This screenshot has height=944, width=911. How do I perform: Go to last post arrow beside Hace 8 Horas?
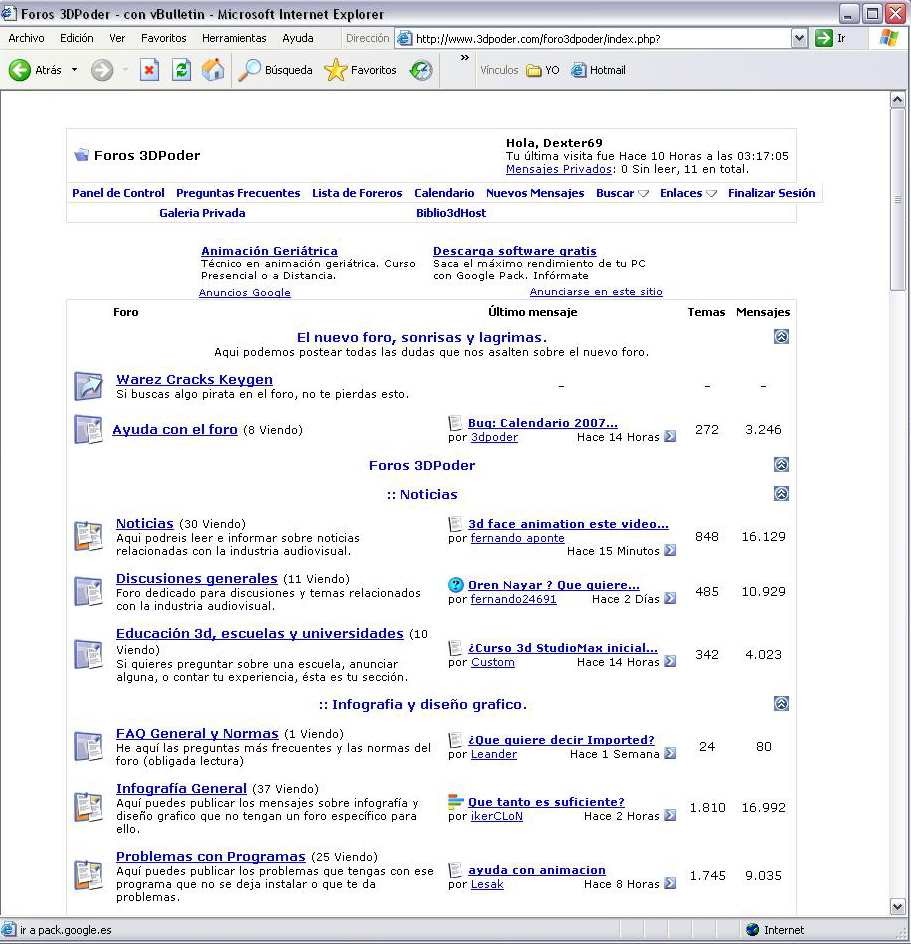pyautogui.click(x=670, y=883)
